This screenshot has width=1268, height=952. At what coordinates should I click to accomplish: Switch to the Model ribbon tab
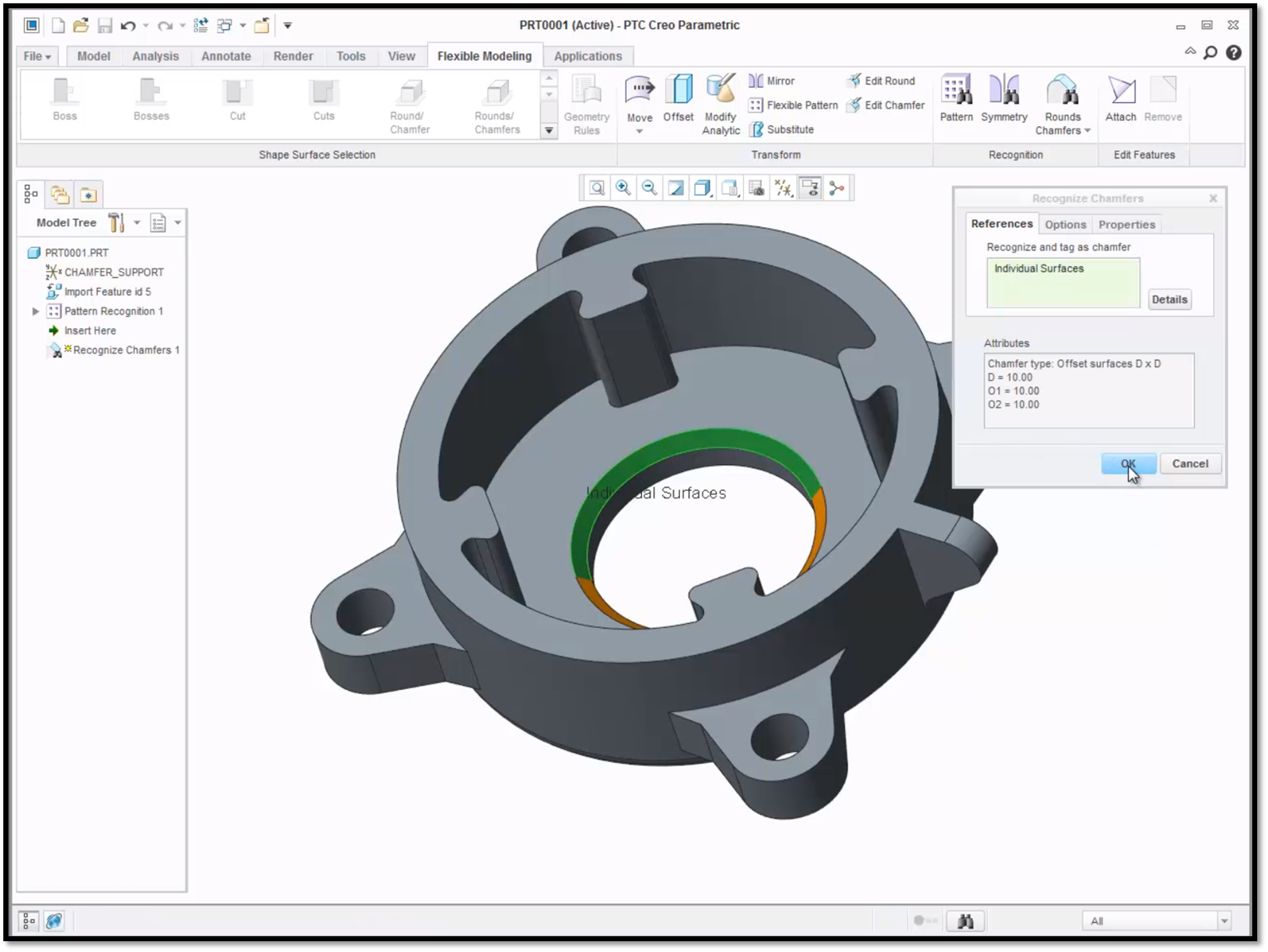click(94, 56)
